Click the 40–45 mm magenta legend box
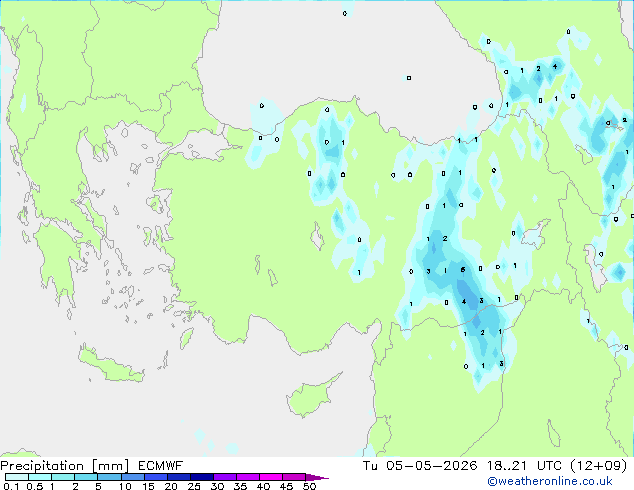Image resolution: width=634 pixels, height=490 pixels. 271,477
